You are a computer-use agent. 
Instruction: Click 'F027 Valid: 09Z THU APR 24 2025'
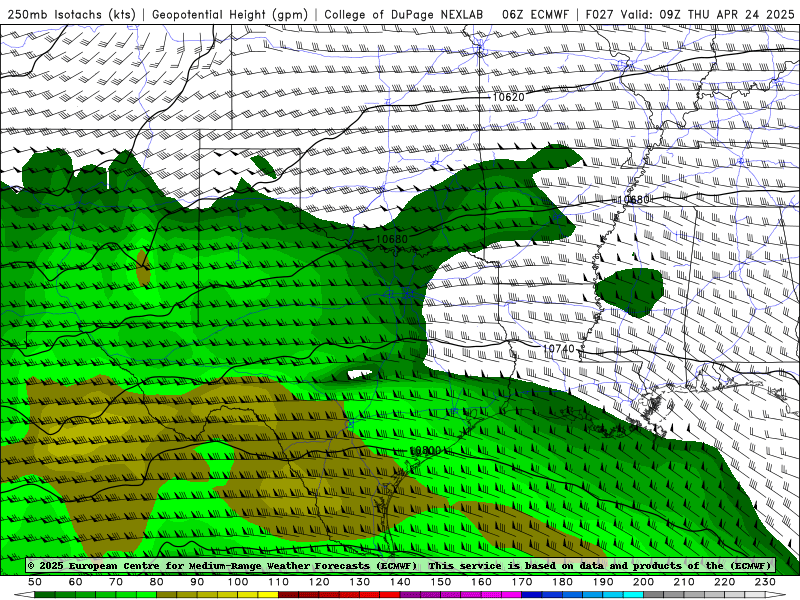coord(690,15)
